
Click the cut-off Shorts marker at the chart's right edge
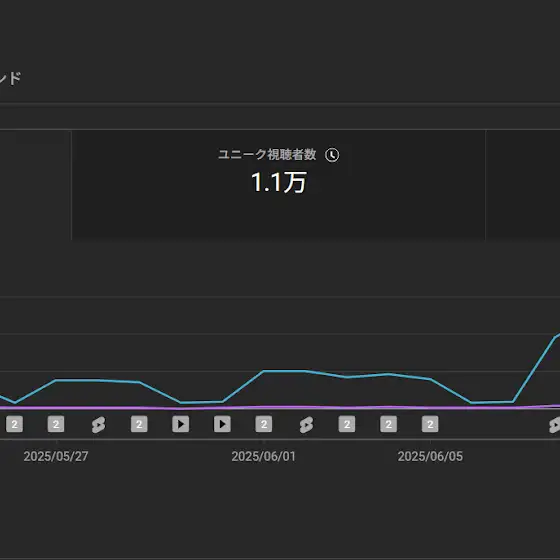[x=554, y=425]
